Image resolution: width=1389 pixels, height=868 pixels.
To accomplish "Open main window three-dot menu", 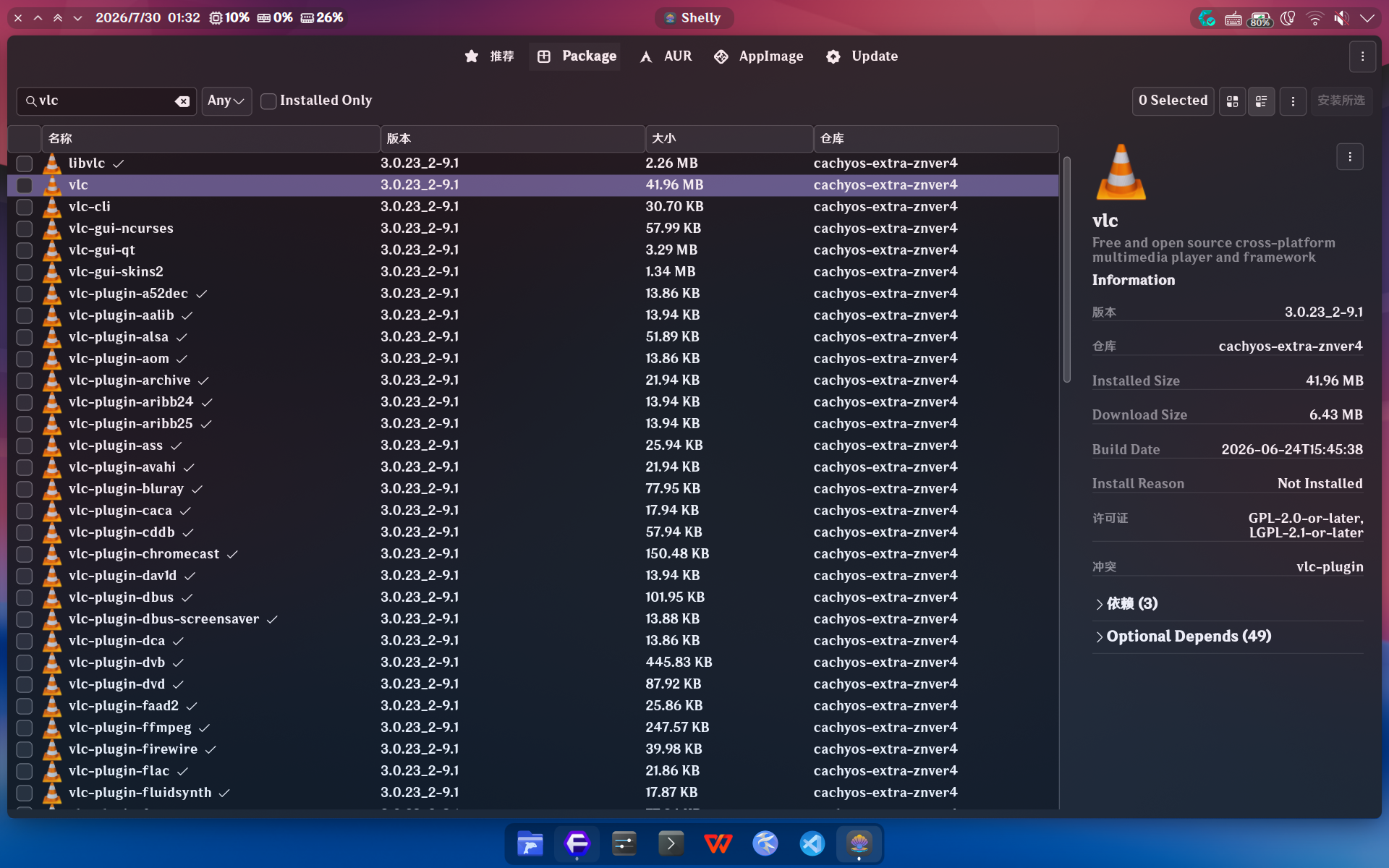I will coord(1362,56).
